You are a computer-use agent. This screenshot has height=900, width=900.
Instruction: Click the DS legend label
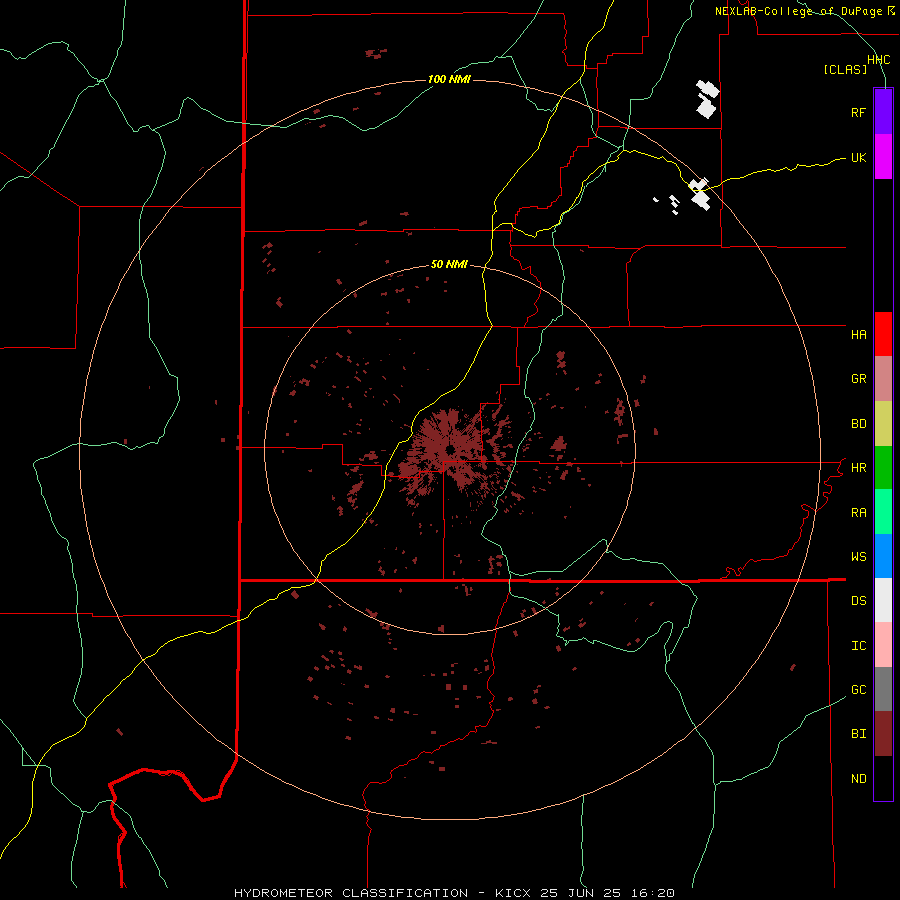tap(858, 601)
